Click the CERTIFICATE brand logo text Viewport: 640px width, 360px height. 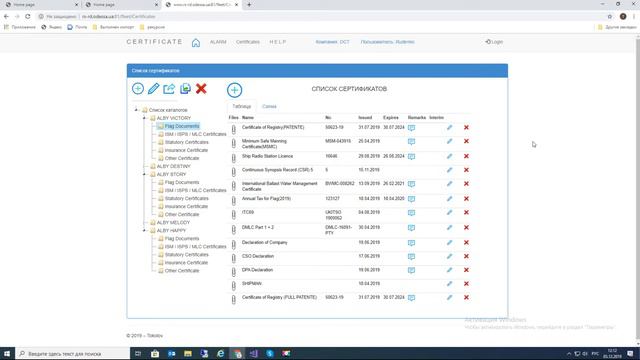[154, 42]
